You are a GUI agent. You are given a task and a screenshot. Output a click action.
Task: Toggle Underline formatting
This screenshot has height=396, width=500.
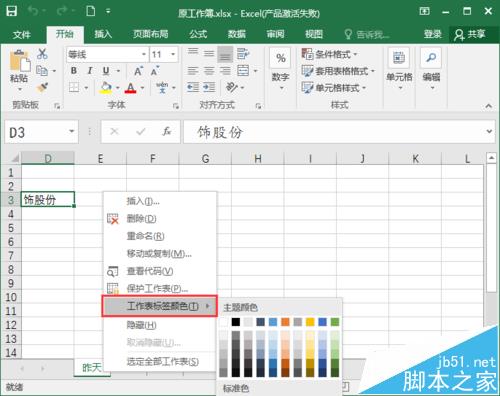pyautogui.click(x=106, y=71)
